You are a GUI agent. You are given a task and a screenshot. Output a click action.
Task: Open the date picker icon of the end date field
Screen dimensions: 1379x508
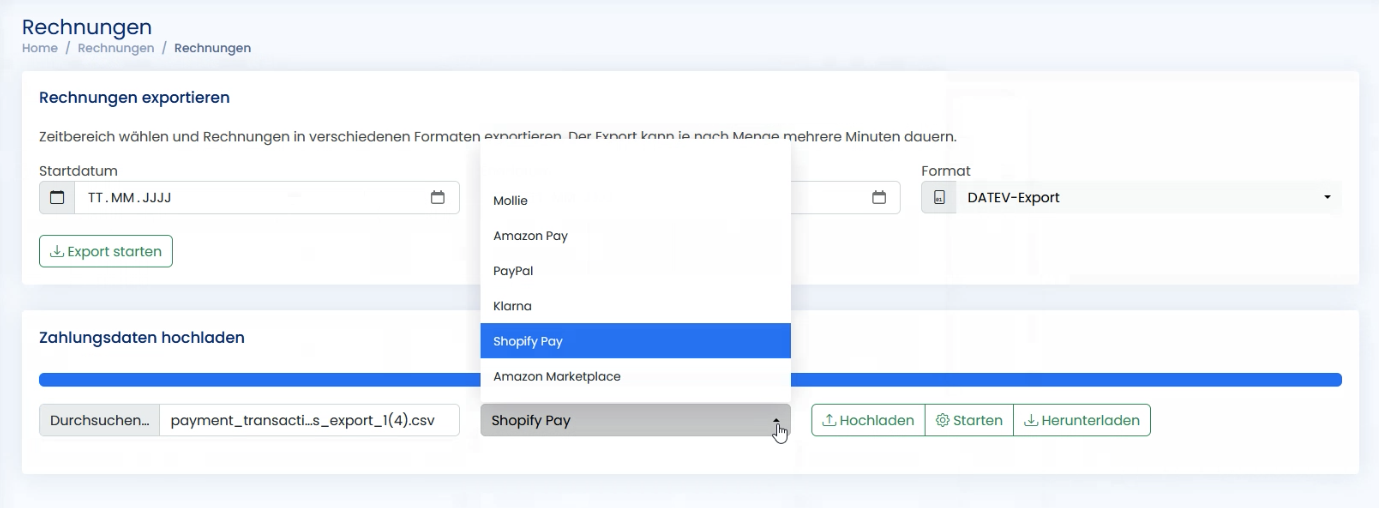pyautogui.click(x=879, y=198)
